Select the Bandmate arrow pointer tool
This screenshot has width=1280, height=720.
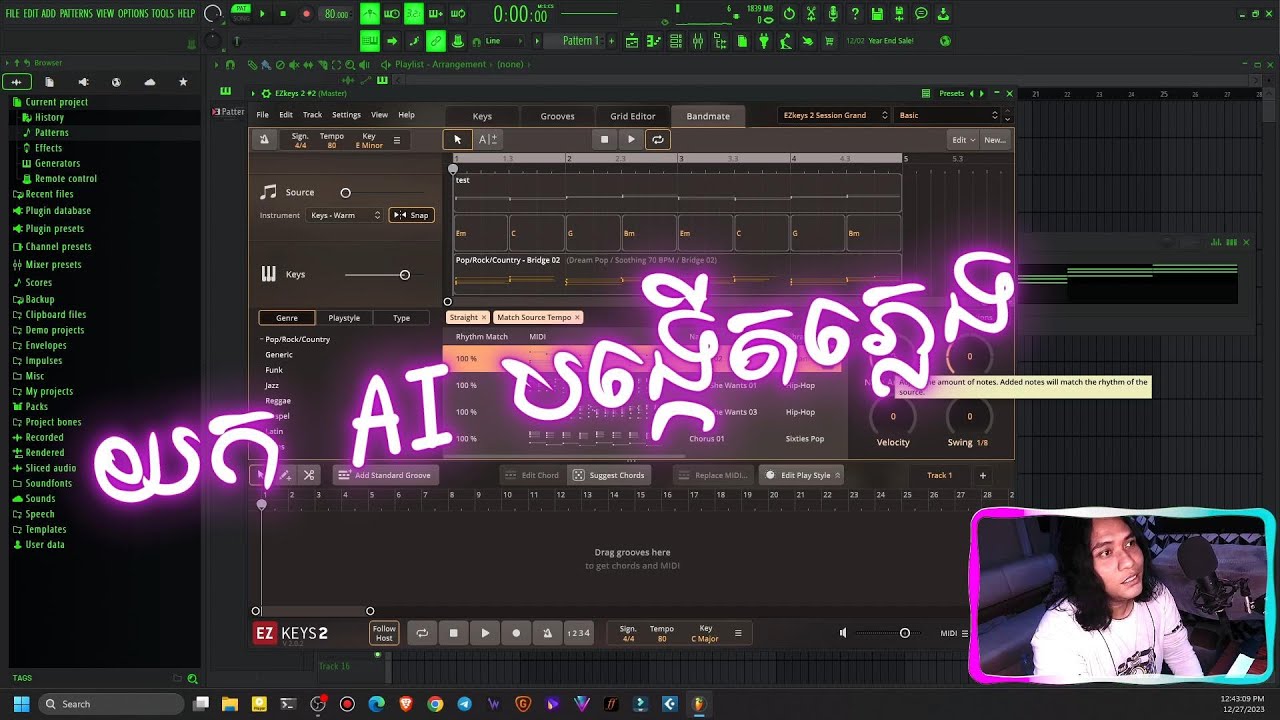point(457,140)
